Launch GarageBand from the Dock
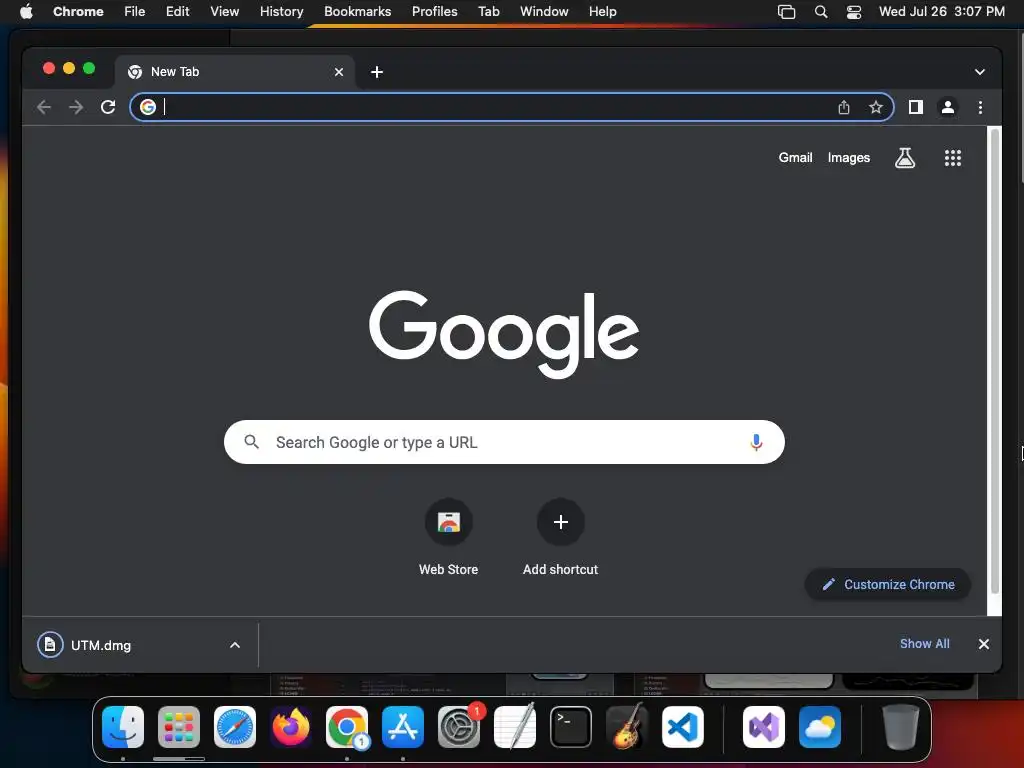This screenshot has height=768, width=1024. point(627,727)
